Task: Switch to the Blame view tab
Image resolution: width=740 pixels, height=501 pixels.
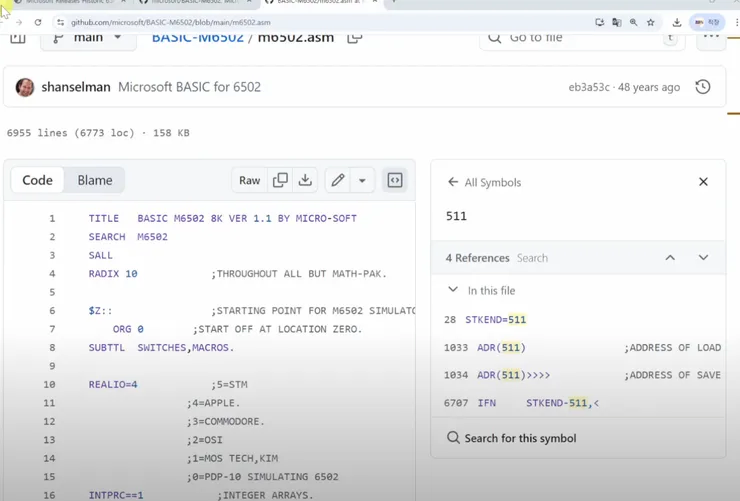Action: pos(95,180)
